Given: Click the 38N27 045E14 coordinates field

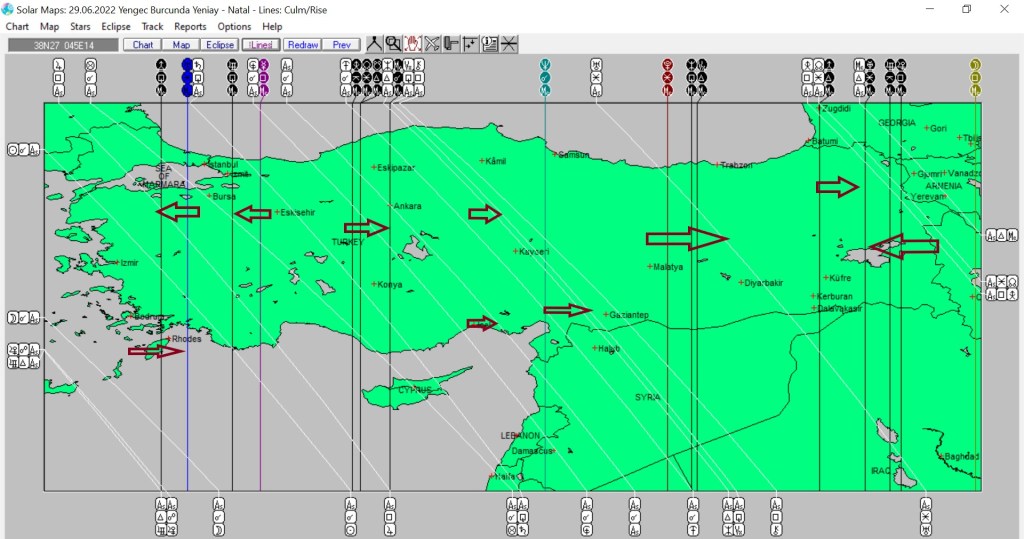Looking at the screenshot, I should coord(62,45).
